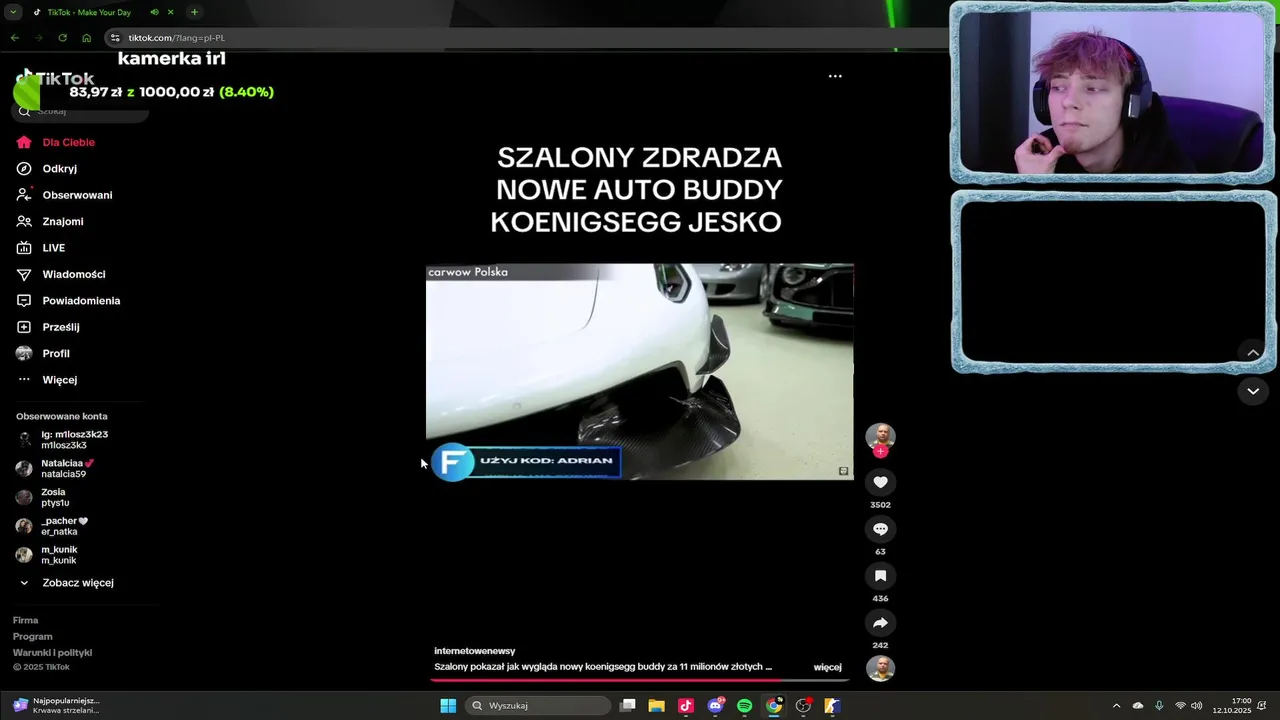Open the internetowenewsy profile link
The height and width of the screenshot is (720, 1280).
pyautogui.click(x=475, y=651)
